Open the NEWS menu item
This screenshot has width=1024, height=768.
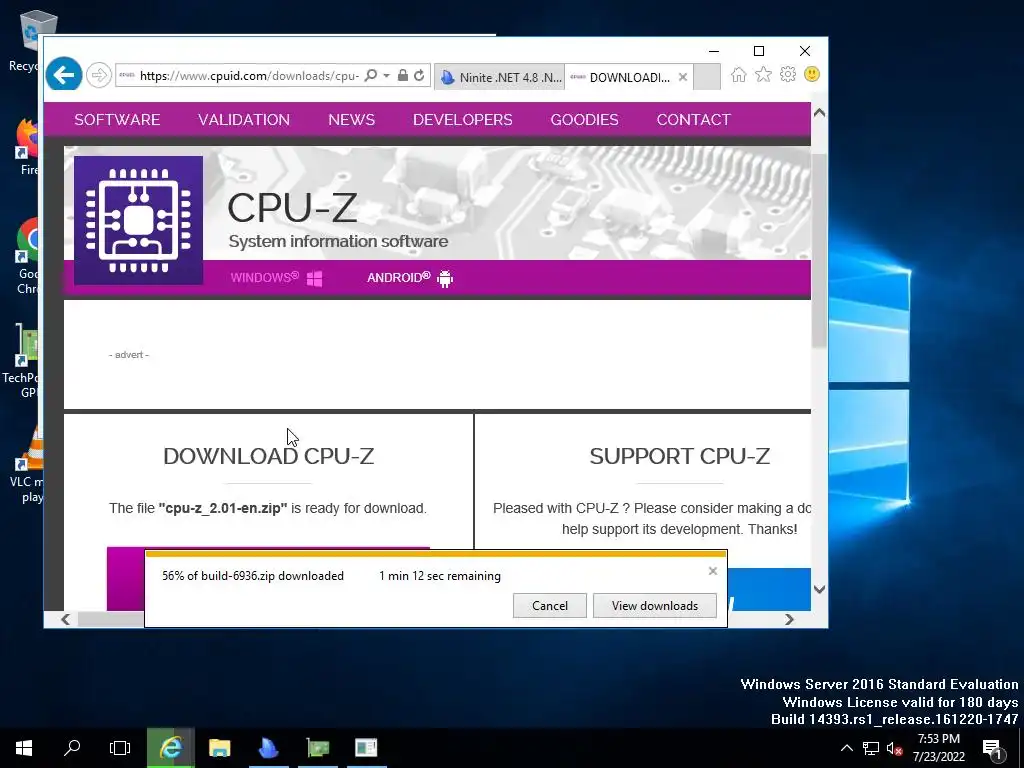pyautogui.click(x=351, y=120)
